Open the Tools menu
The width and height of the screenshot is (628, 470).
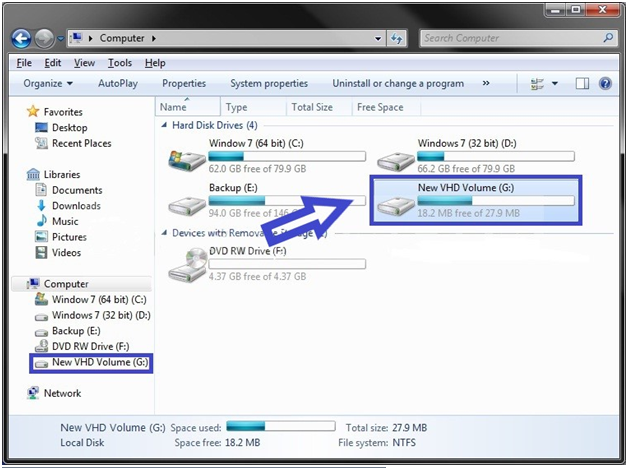[x=120, y=63]
